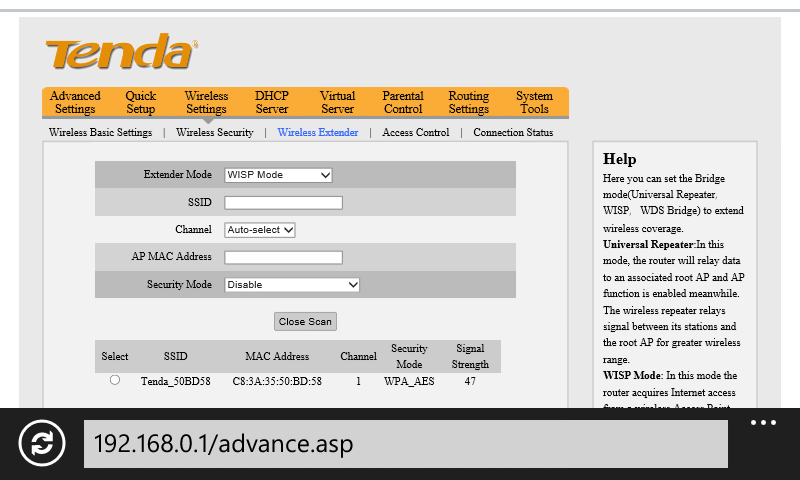Click the WISP Mode help term
Viewport: 800px width, 480px height.
pyautogui.click(x=632, y=375)
